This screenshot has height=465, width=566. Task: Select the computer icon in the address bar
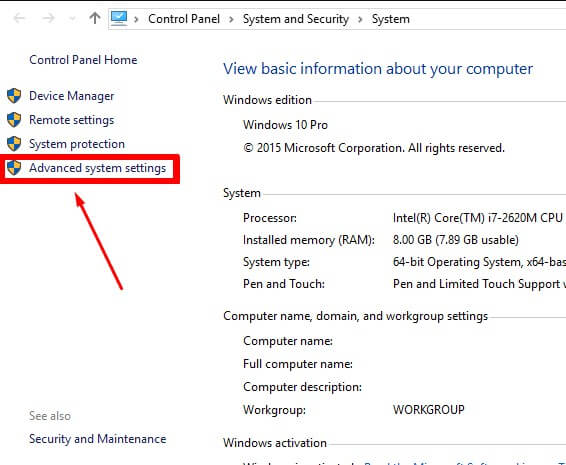click(119, 18)
